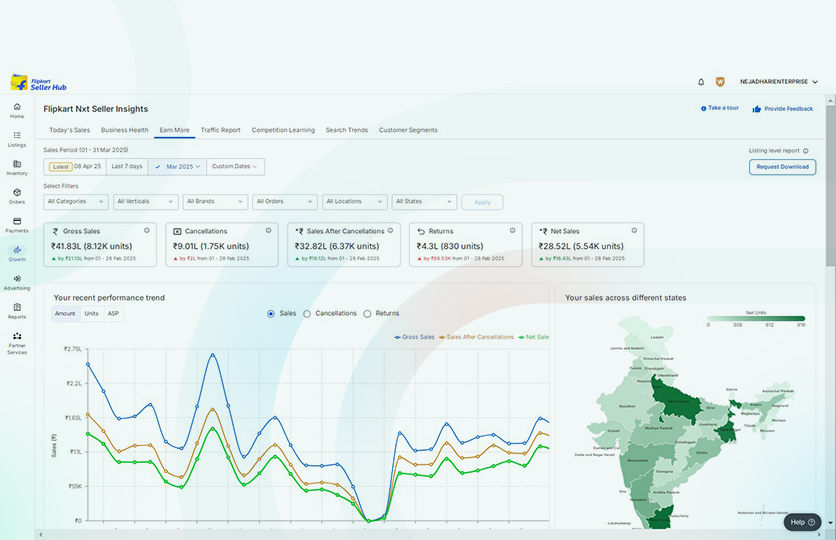
Task: Open the Competition Learning tab
Action: click(283, 130)
